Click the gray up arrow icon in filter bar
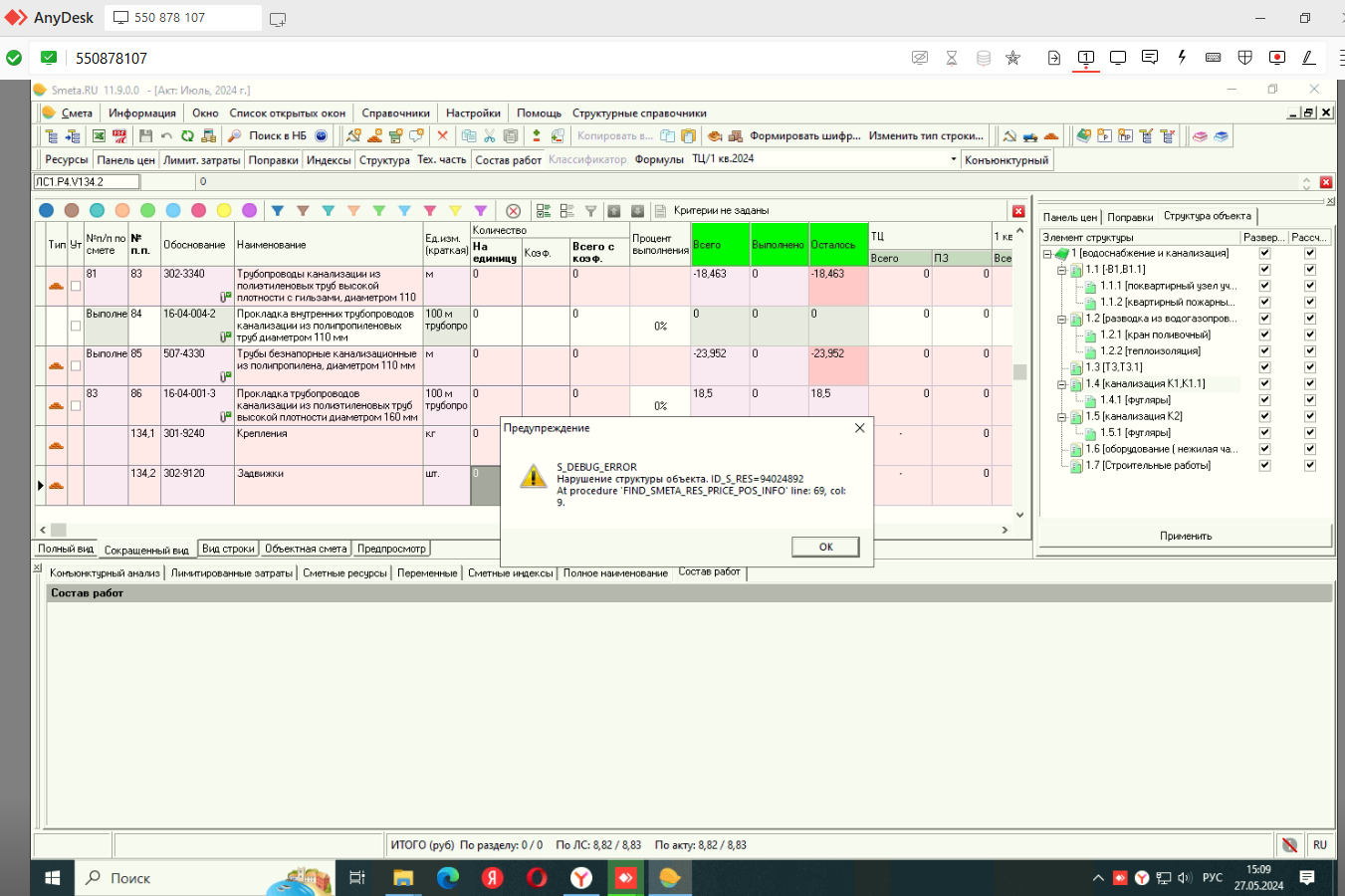 click(614, 210)
